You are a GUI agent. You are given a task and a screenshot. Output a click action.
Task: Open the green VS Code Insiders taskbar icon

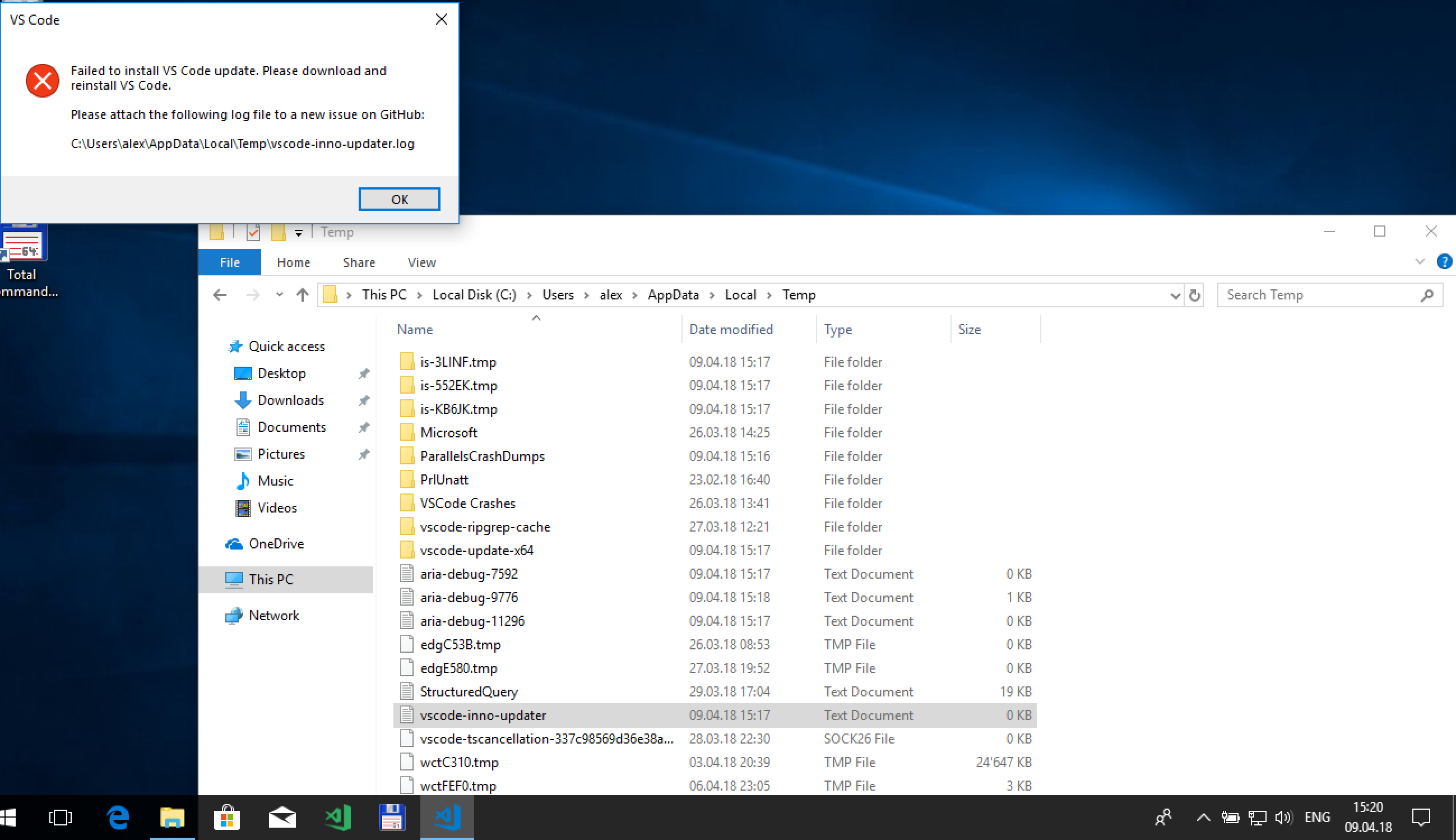337,818
